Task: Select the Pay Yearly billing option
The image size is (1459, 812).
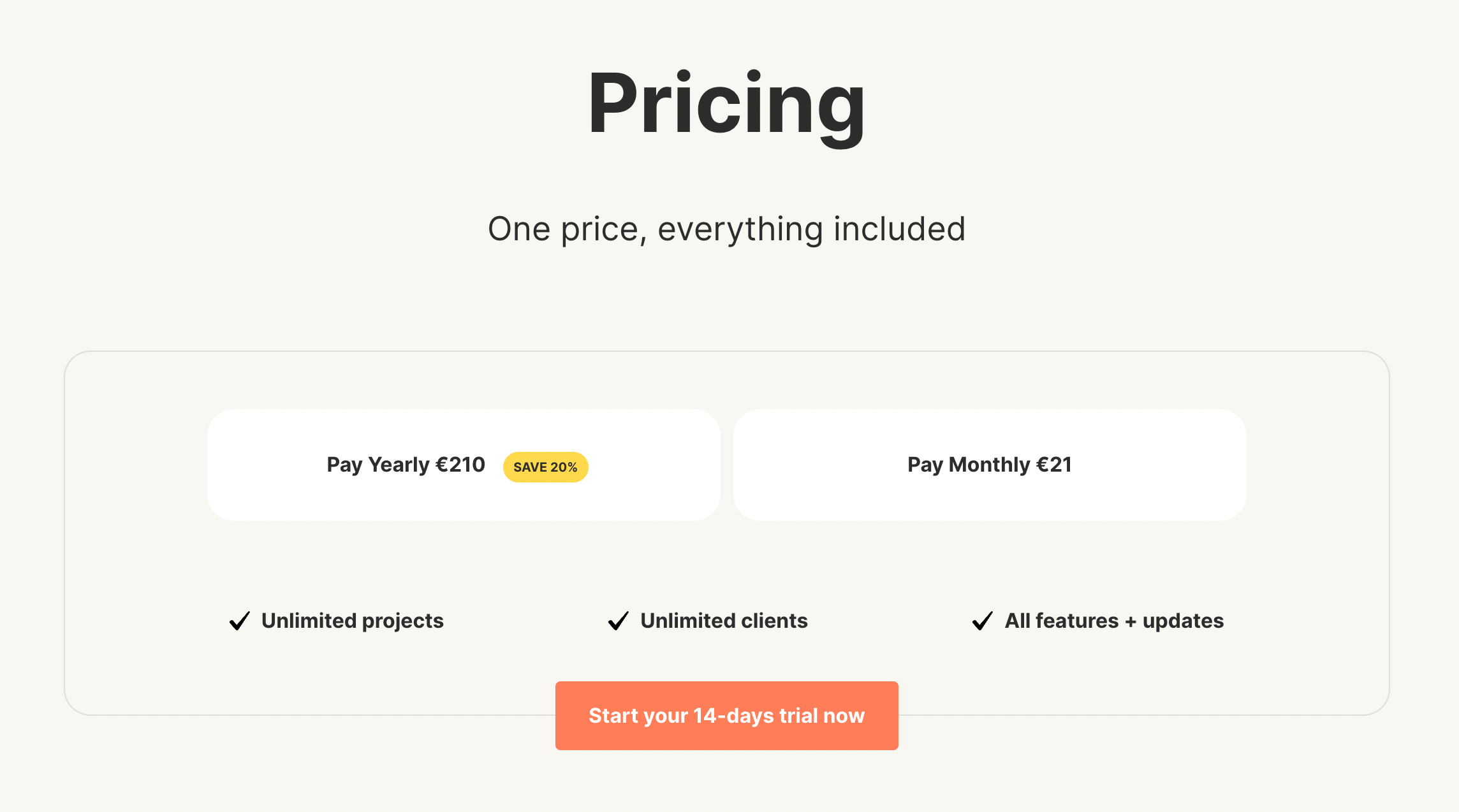Action: (464, 465)
